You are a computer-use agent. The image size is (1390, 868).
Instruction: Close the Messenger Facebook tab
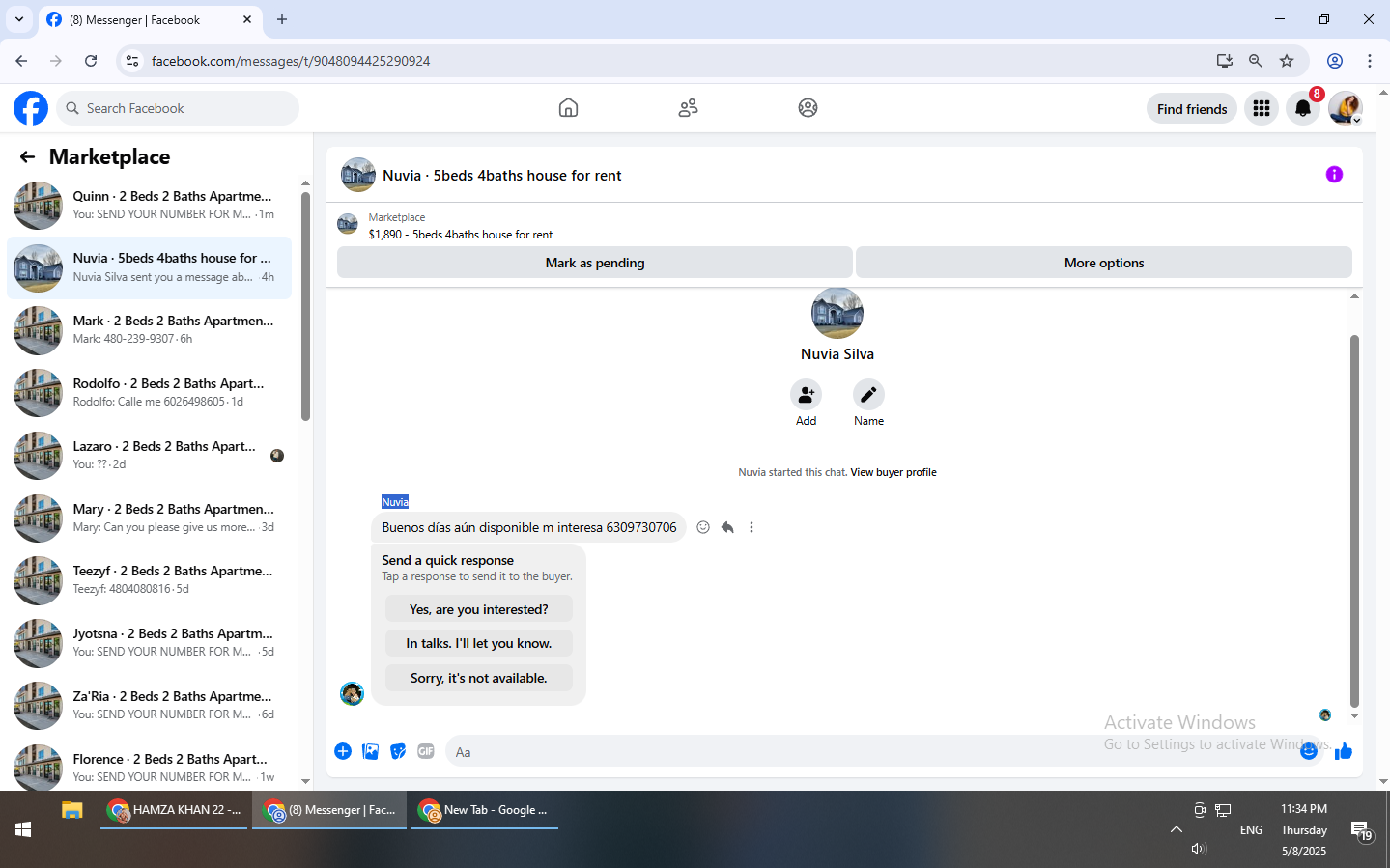click(x=247, y=19)
